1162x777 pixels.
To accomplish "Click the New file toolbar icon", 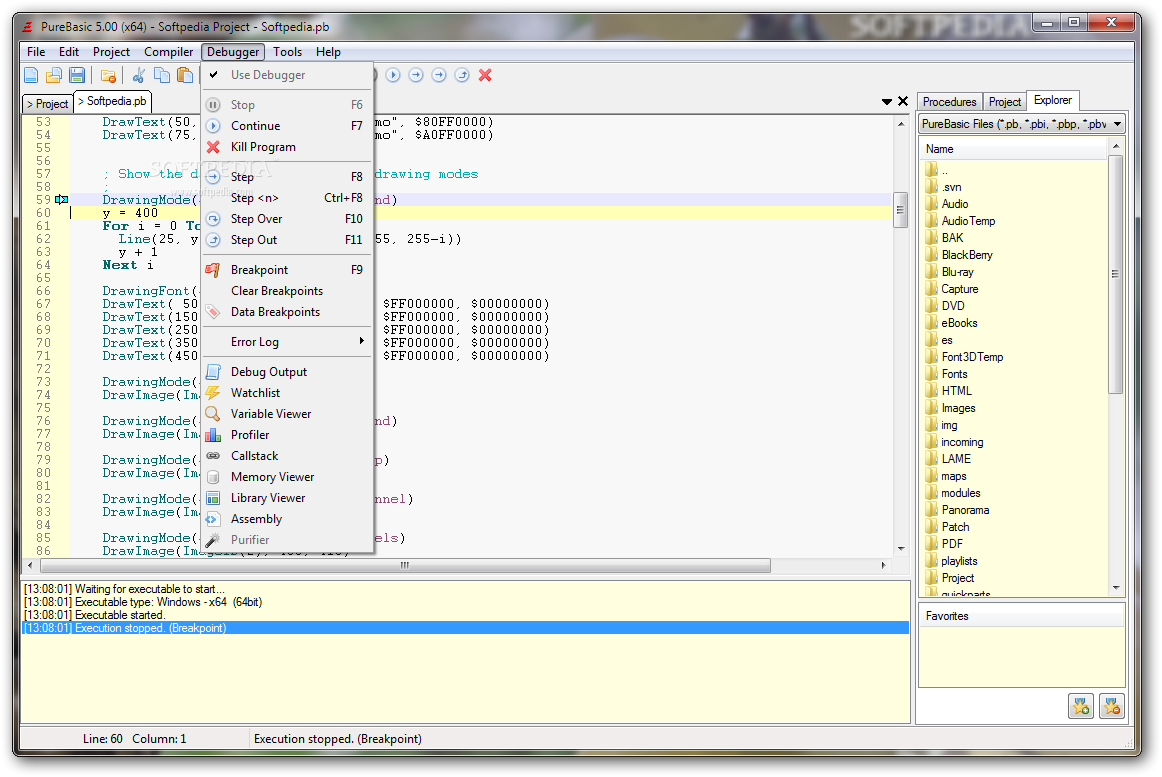I will click(x=31, y=75).
